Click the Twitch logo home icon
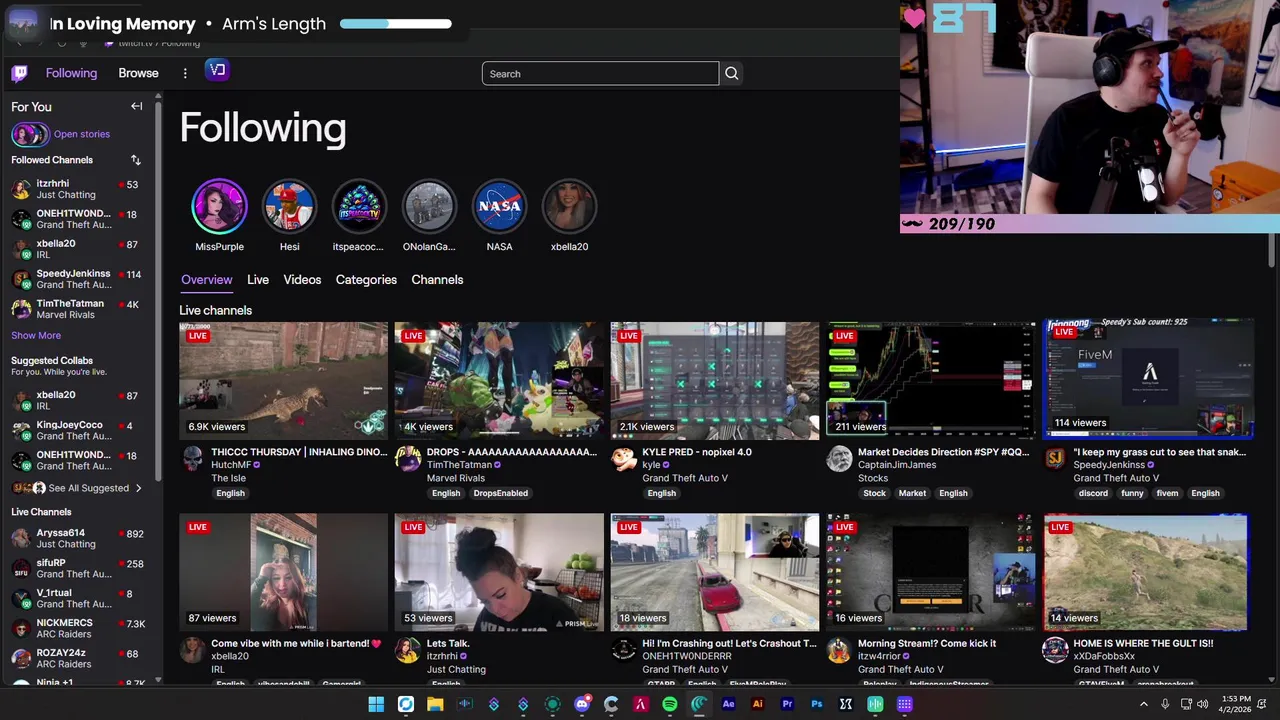The height and width of the screenshot is (720, 1280). point(19,73)
